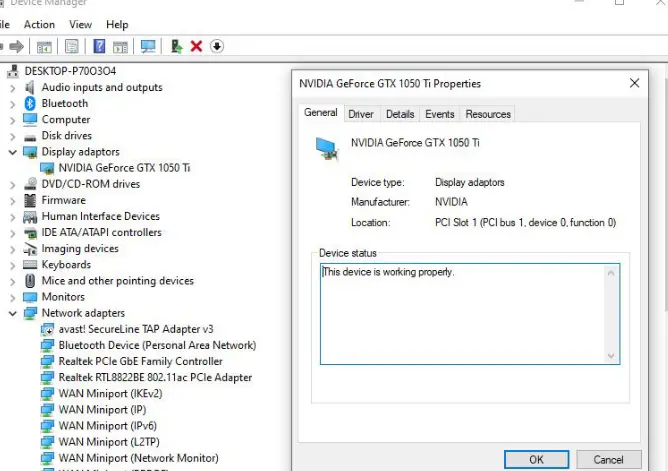Viewport: 668px width, 471px height.
Task: Expand Imaging devices node
Action: tap(12, 249)
